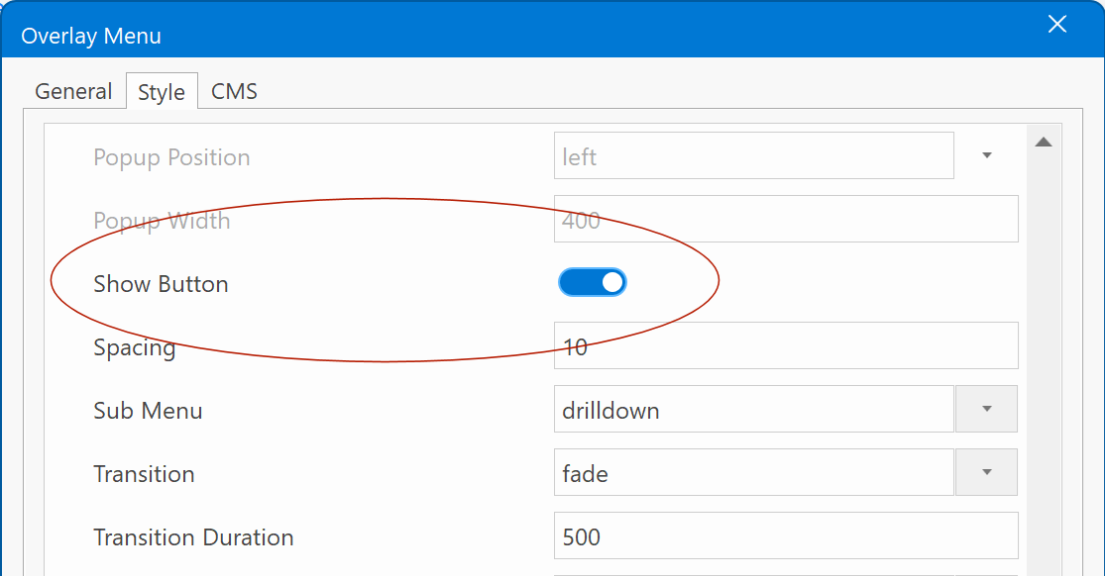This screenshot has height=581, width=1106.
Task: Toggle the Show Button switch
Action: click(592, 283)
